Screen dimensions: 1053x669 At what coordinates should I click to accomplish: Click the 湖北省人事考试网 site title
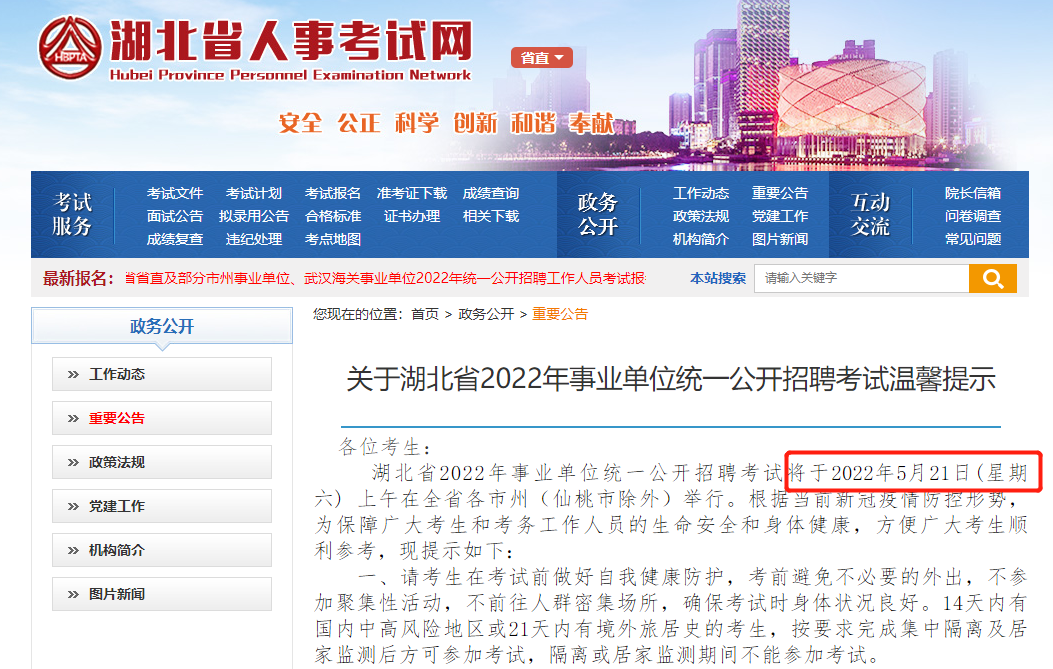coord(291,40)
